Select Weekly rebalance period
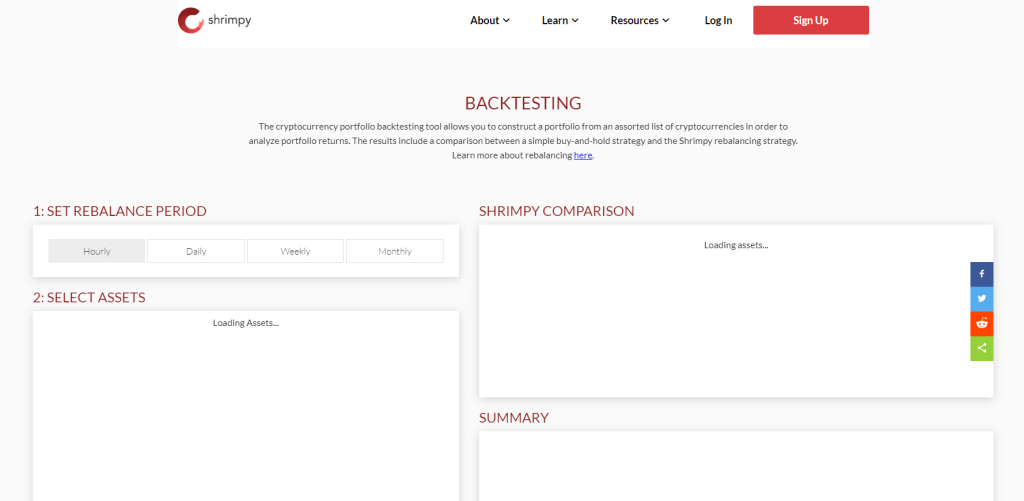The width and height of the screenshot is (1024, 501). point(295,251)
